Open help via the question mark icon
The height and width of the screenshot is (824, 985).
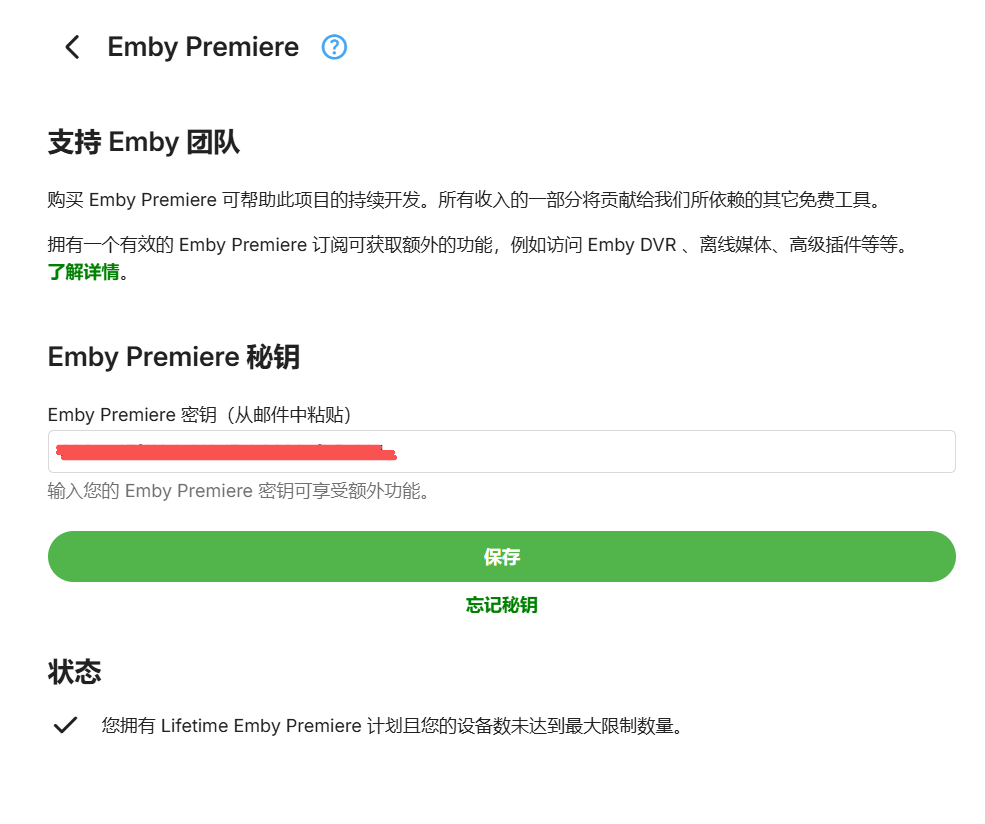coord(334,47)
